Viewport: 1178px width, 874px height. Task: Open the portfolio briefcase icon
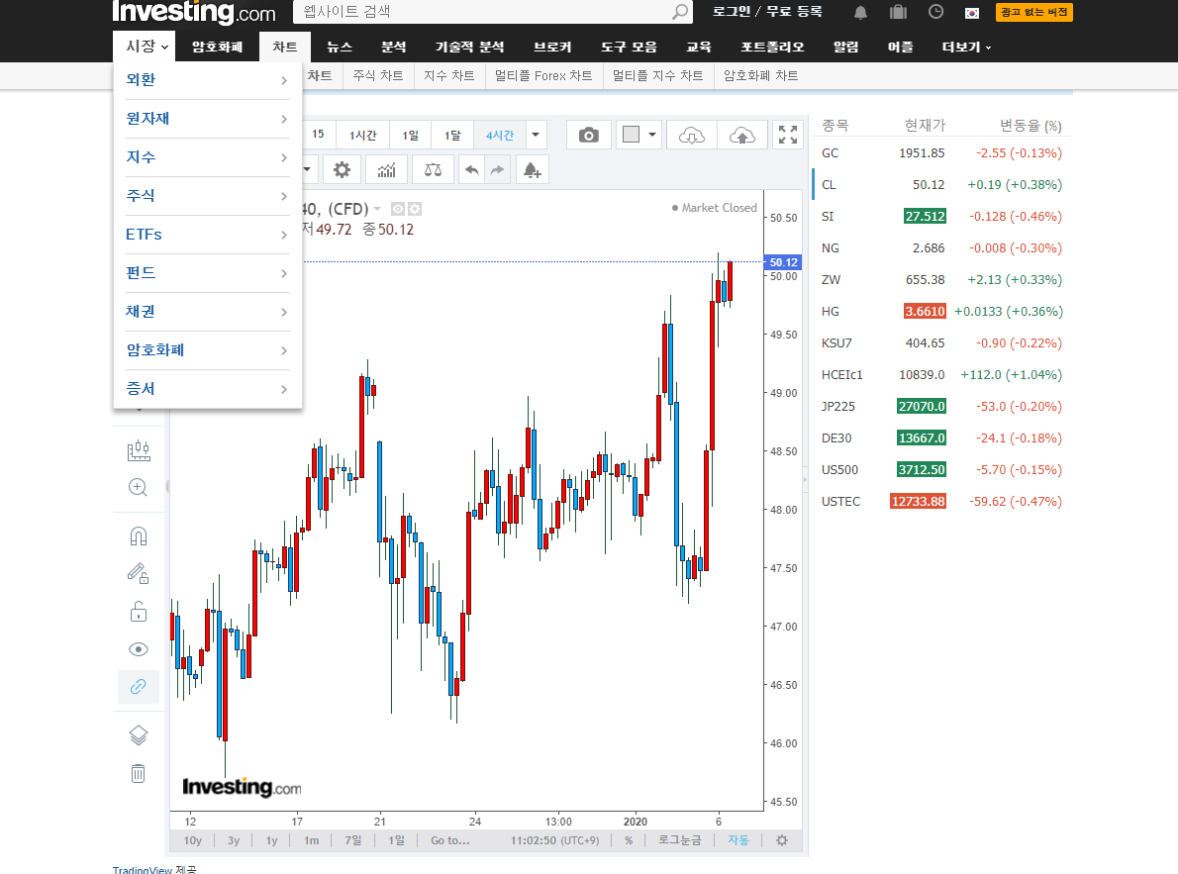click(898, 12)
